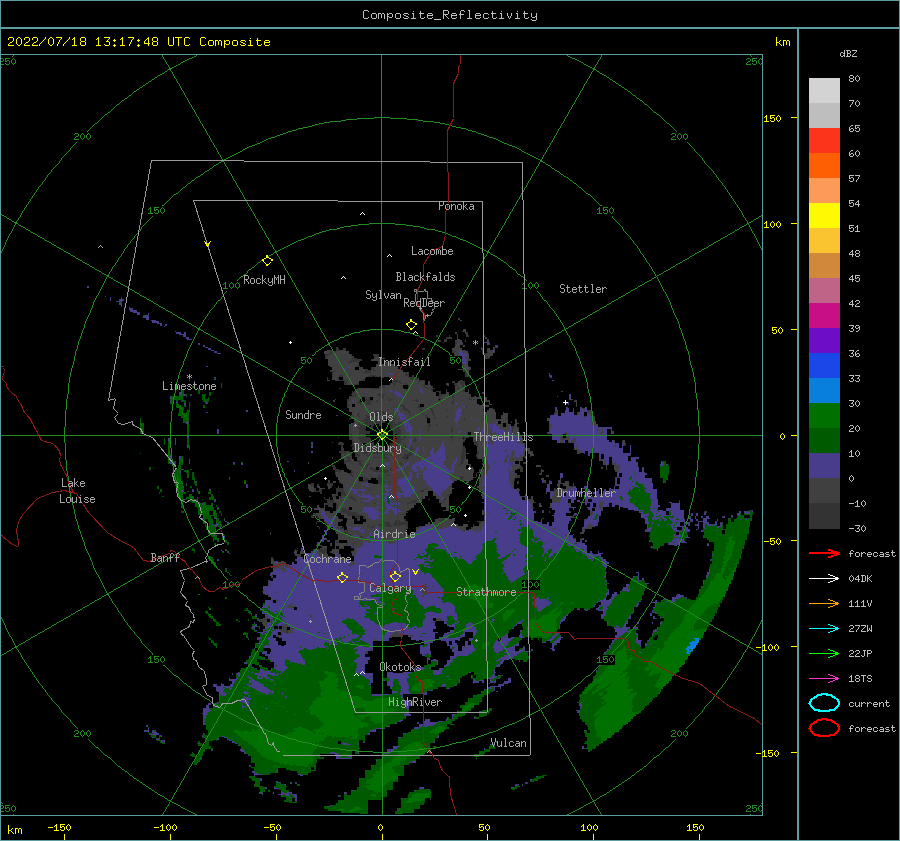This screenshot has width=900, height=841.
Task: Click the Blackfalds label
Action: [425, 277]
